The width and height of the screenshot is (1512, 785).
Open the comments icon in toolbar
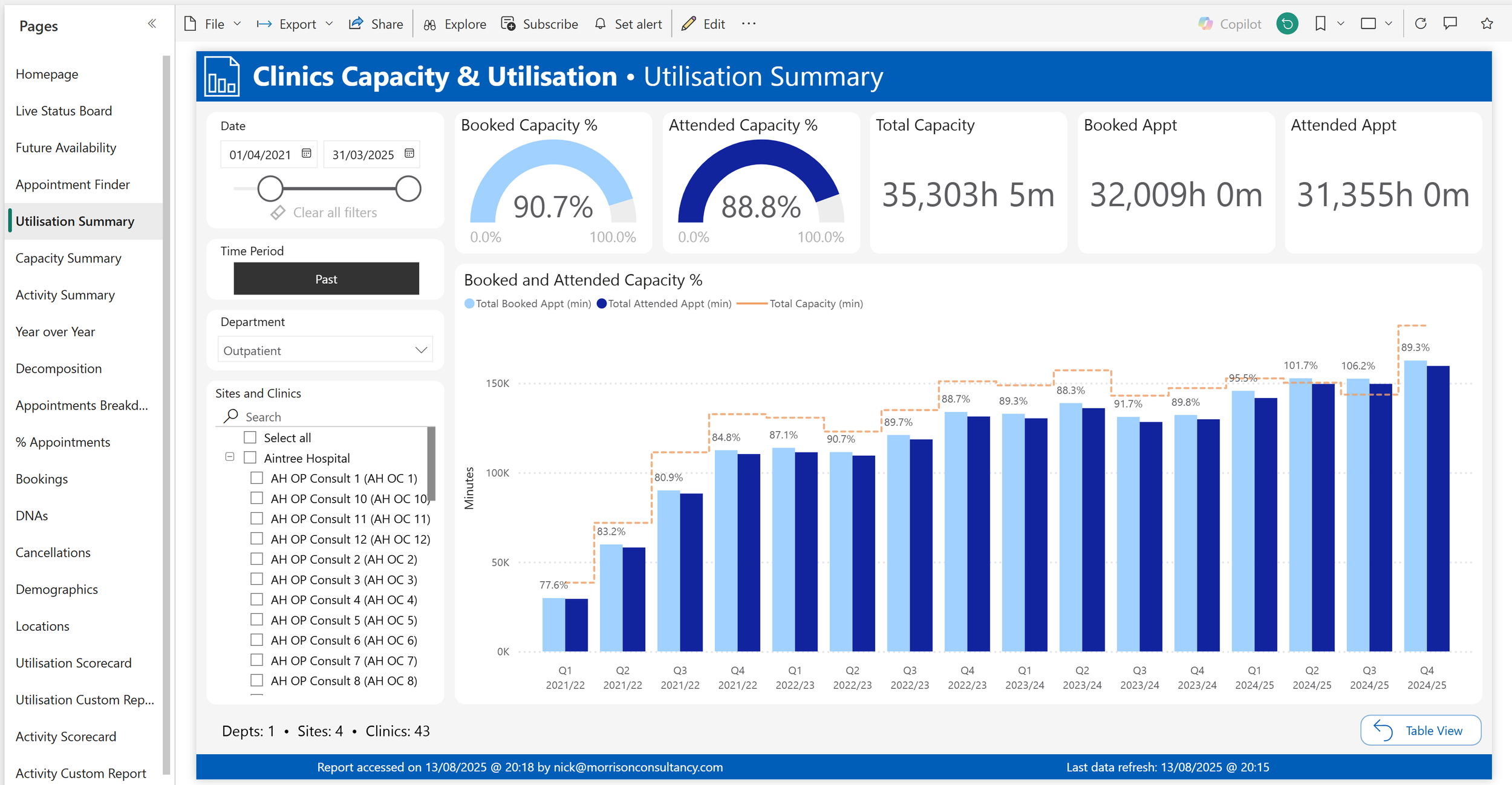(x=1450, y=24)
